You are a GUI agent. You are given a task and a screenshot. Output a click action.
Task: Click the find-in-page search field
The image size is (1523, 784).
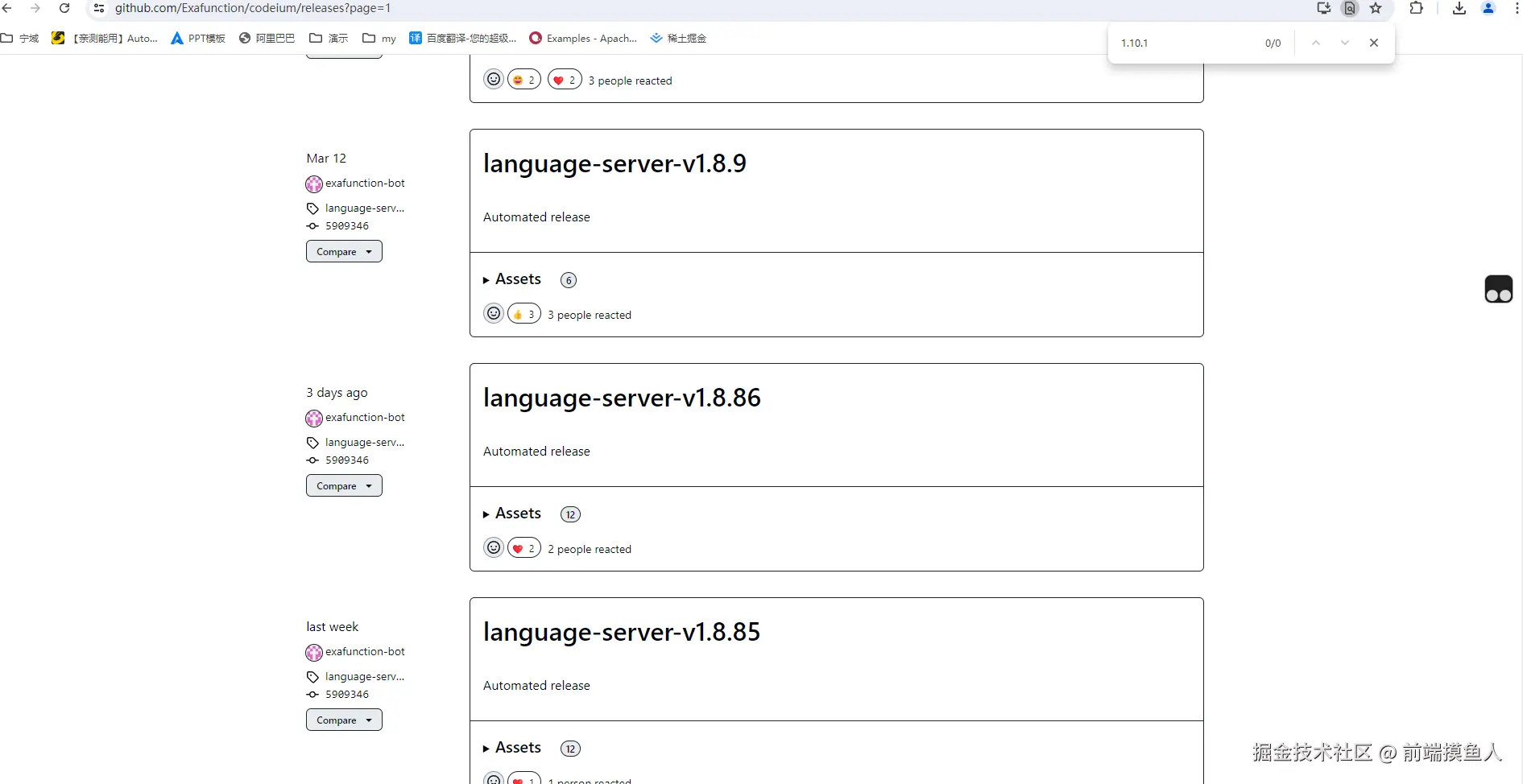[1184, 43]
